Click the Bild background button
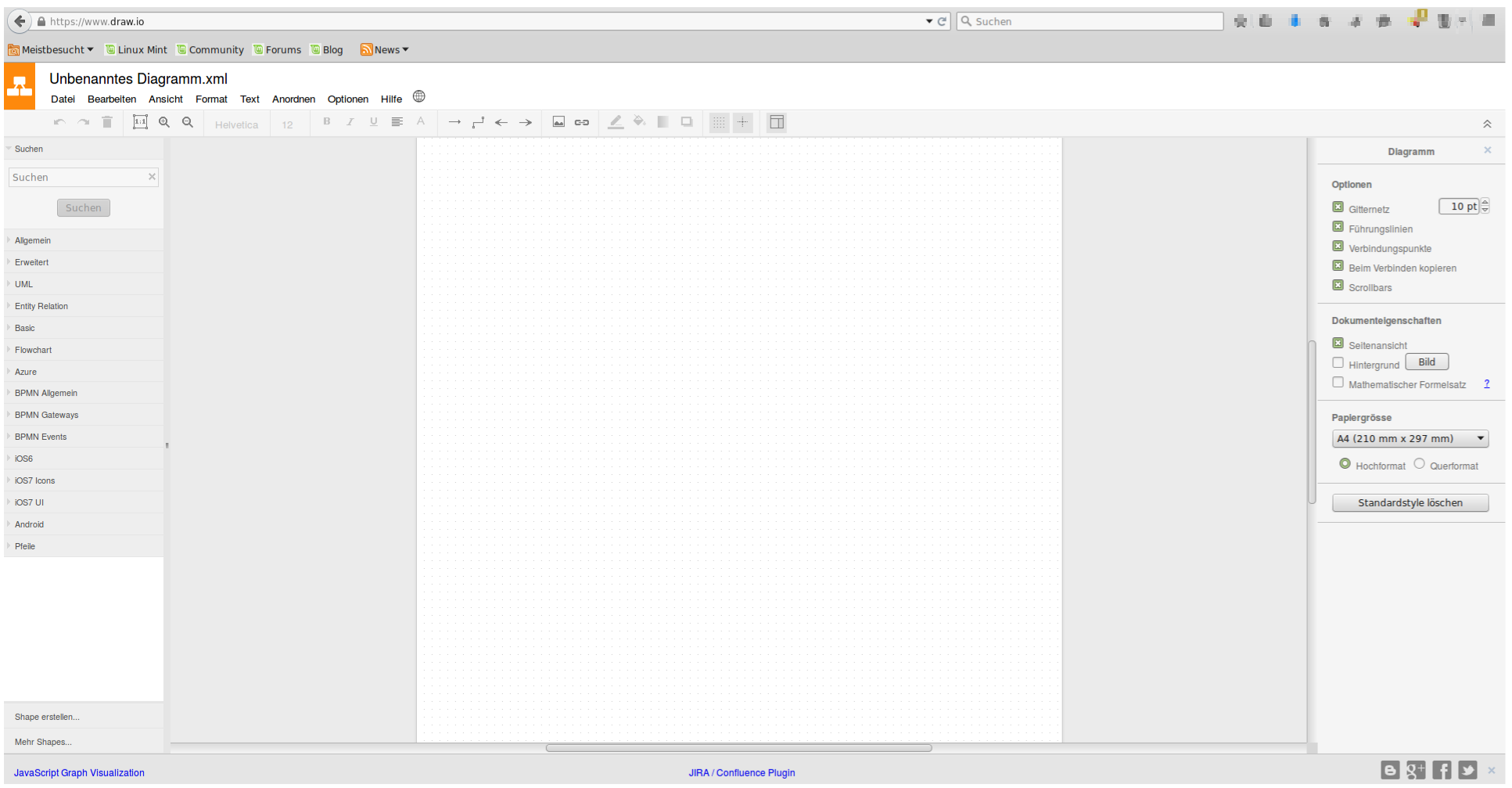Screen dimensions: 1512x788 coord(1427,362)
